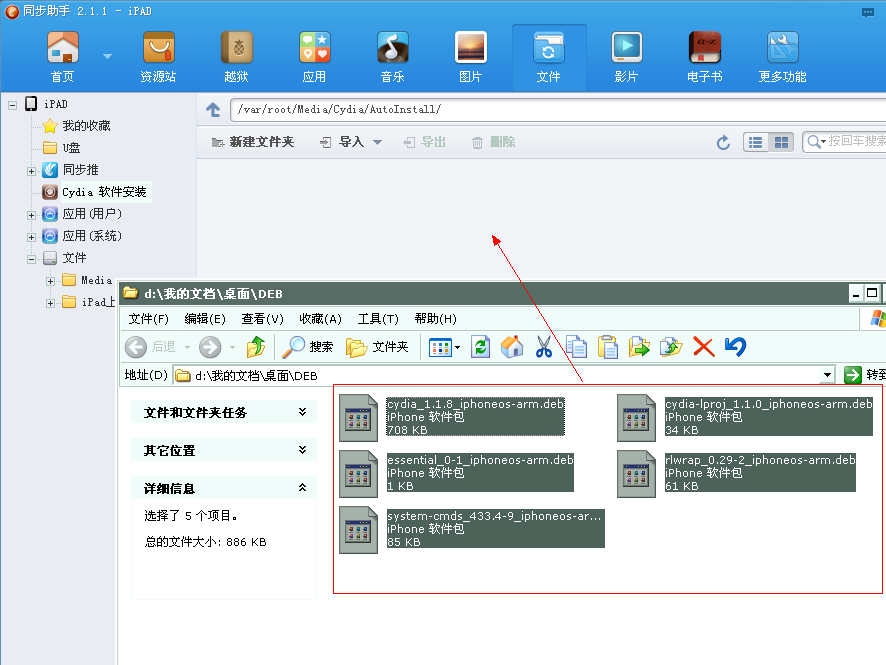This screenshot has height=665, width=886.
Task: Click the copy icon in Explorer toolbar
Action: [x=576, y=347]
